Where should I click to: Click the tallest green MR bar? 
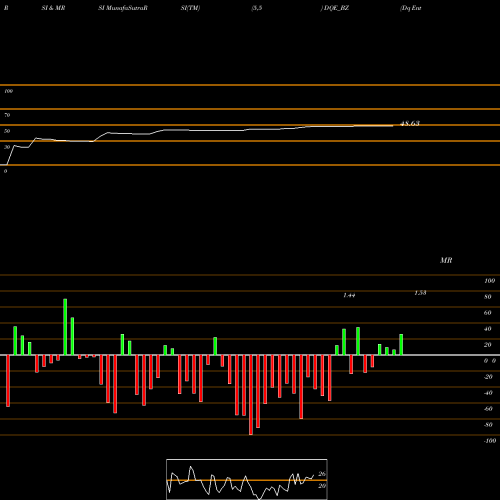click(65, 327)
